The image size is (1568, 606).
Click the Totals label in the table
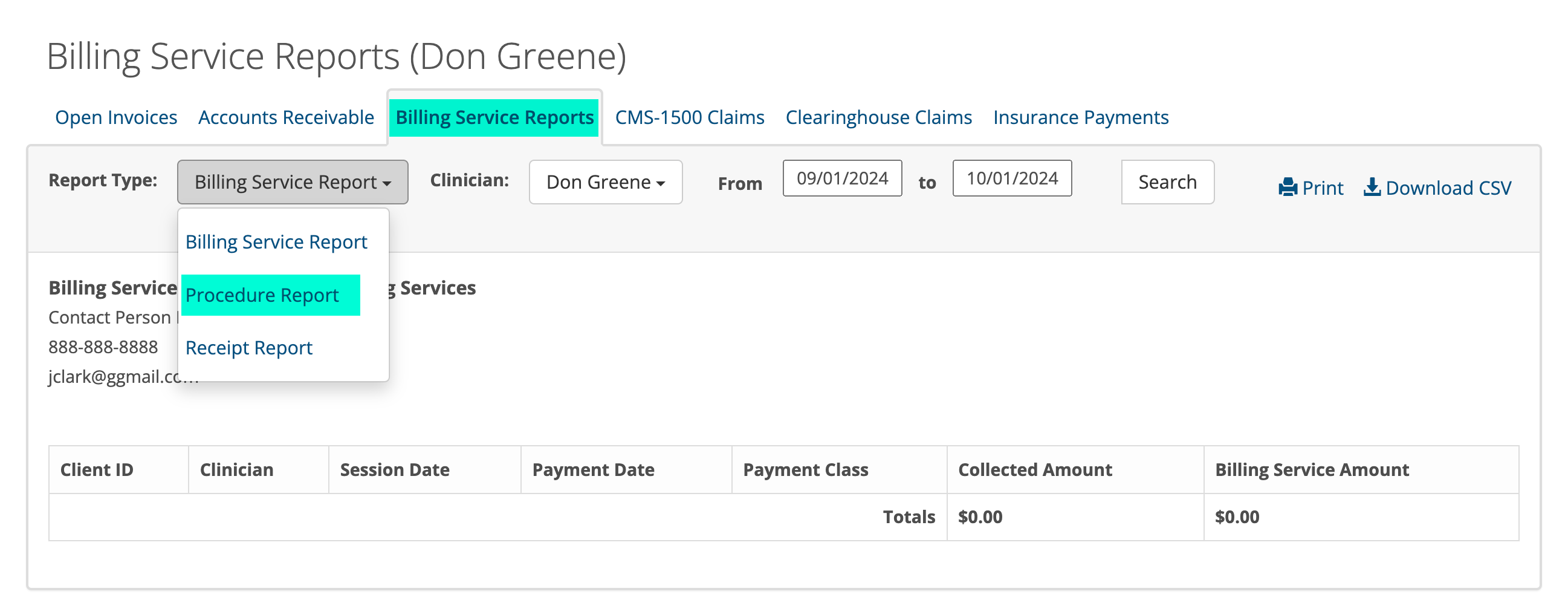click(x=909, y=517)
